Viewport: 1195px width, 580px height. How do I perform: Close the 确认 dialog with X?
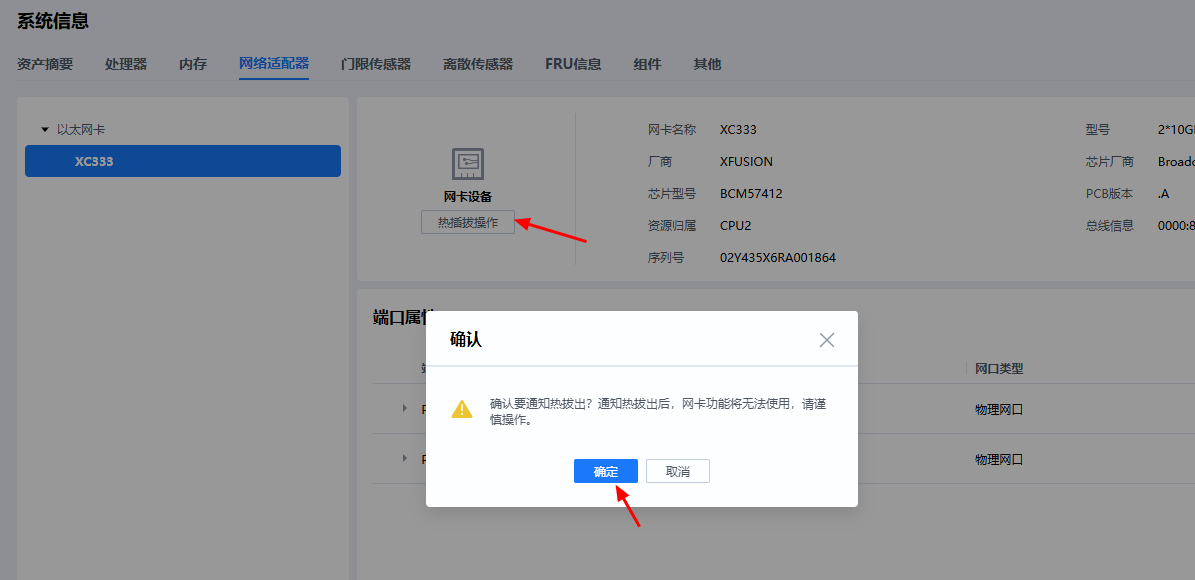pyautogui.click(x=826, y=340)
